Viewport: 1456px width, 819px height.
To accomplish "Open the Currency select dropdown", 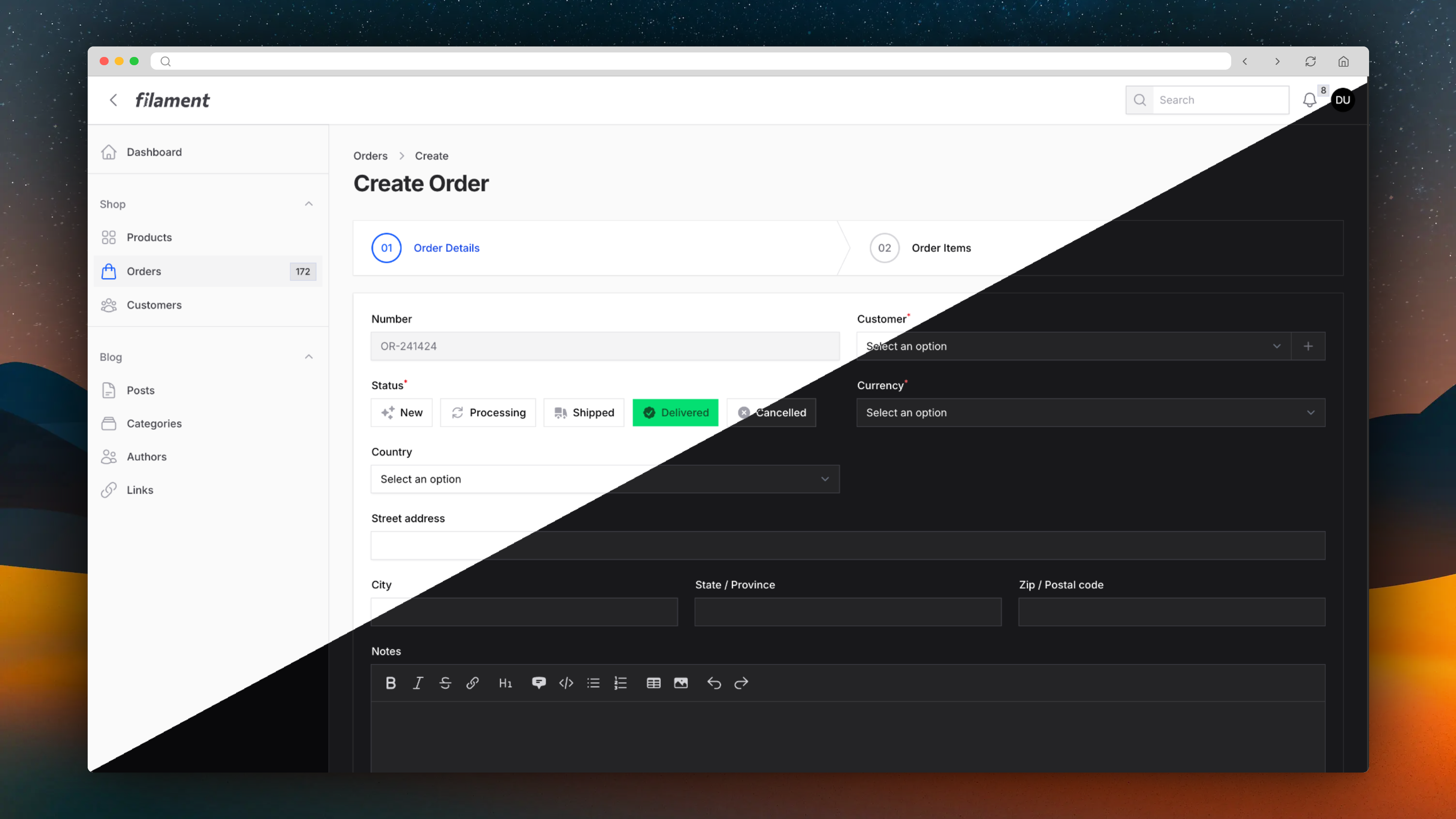I will [1090, 412].
